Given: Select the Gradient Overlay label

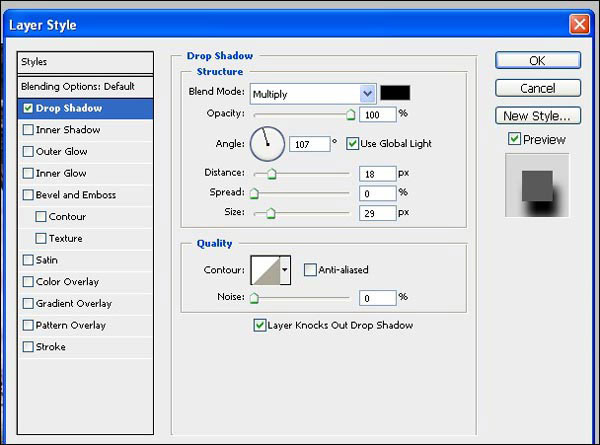Looking at the screenshot, I should coord(74,304).
